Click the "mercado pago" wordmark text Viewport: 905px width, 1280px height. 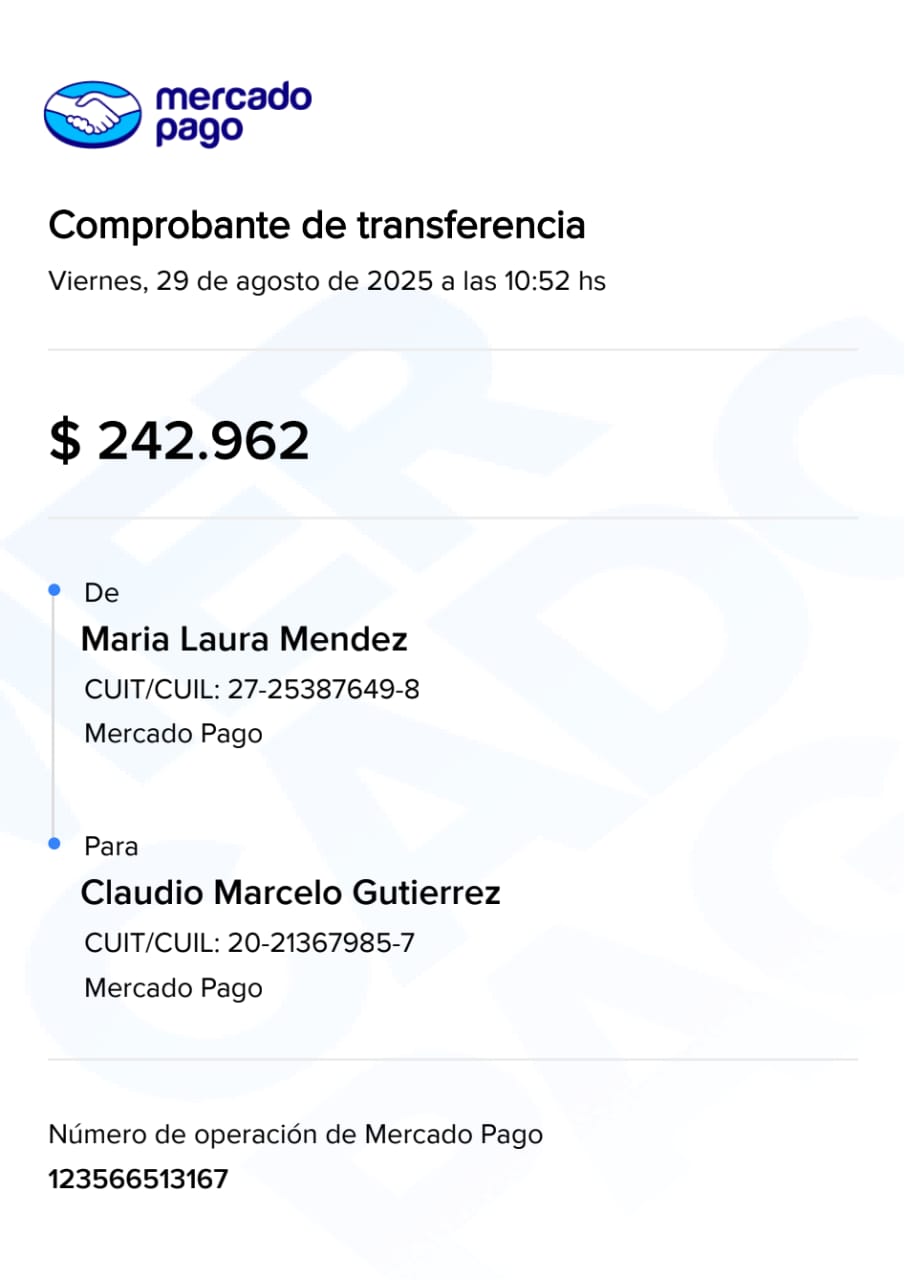pyautogui.click(x=233, y=114)
